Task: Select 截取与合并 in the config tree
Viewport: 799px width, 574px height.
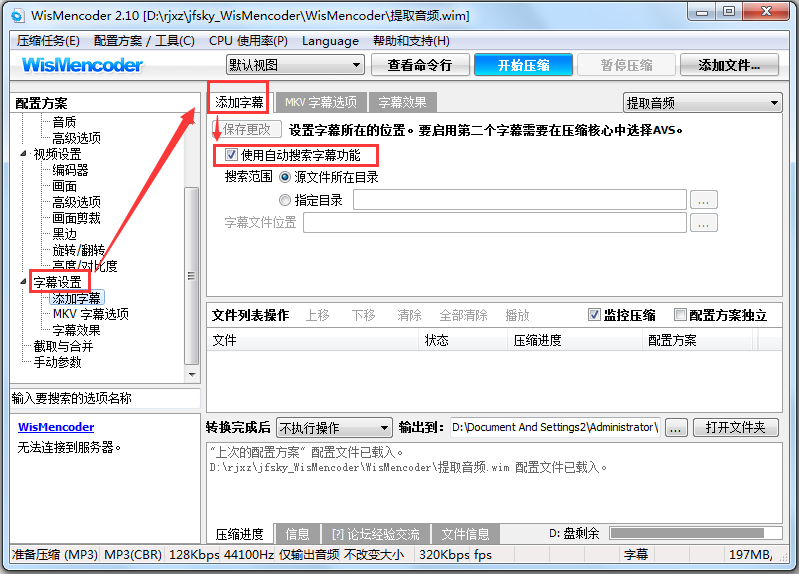Action: [x=63, y=346]
